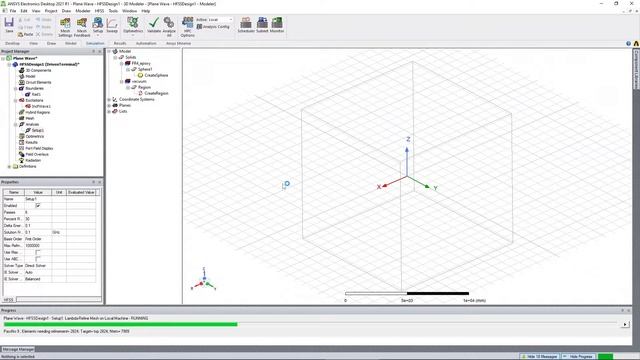Image resolution: width=640 pixels, height=360 pixels.
Task: Select CreateSphere in the model tree
Action: coord(153,75)
